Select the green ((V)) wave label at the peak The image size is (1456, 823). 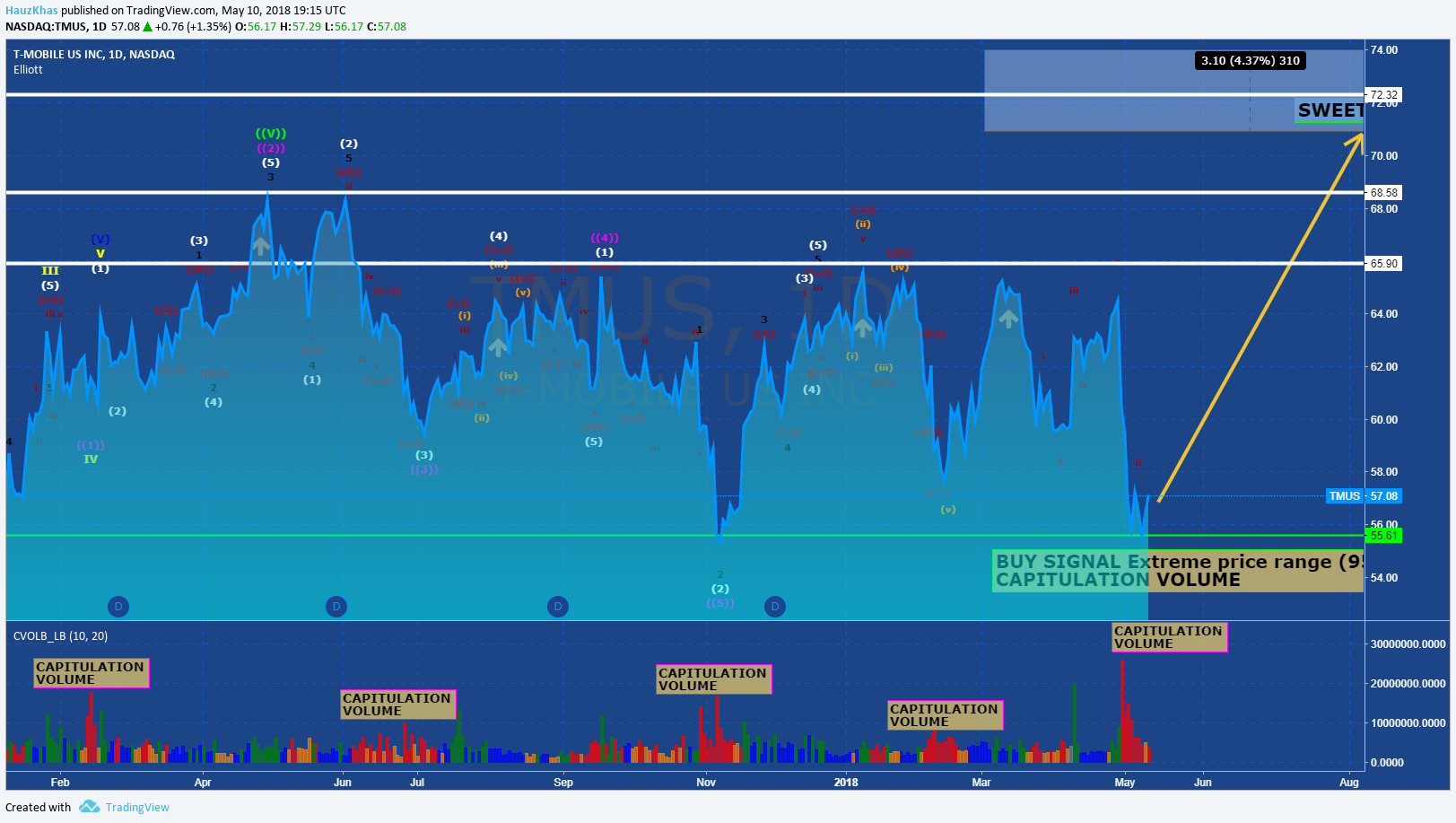[271, 134]
